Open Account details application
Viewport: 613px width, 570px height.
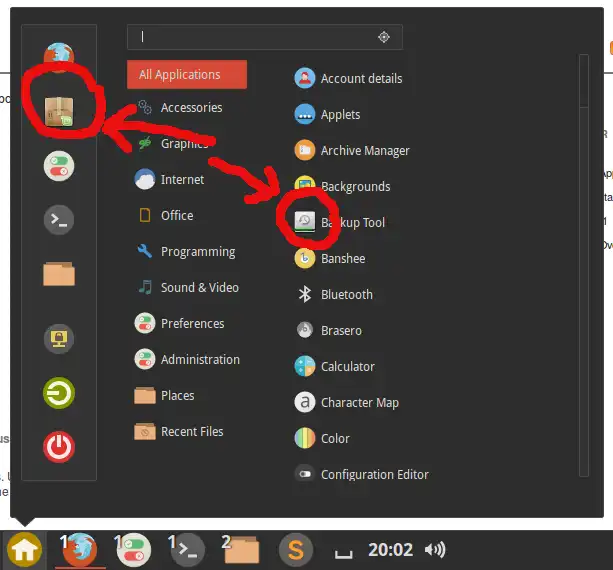348,79
